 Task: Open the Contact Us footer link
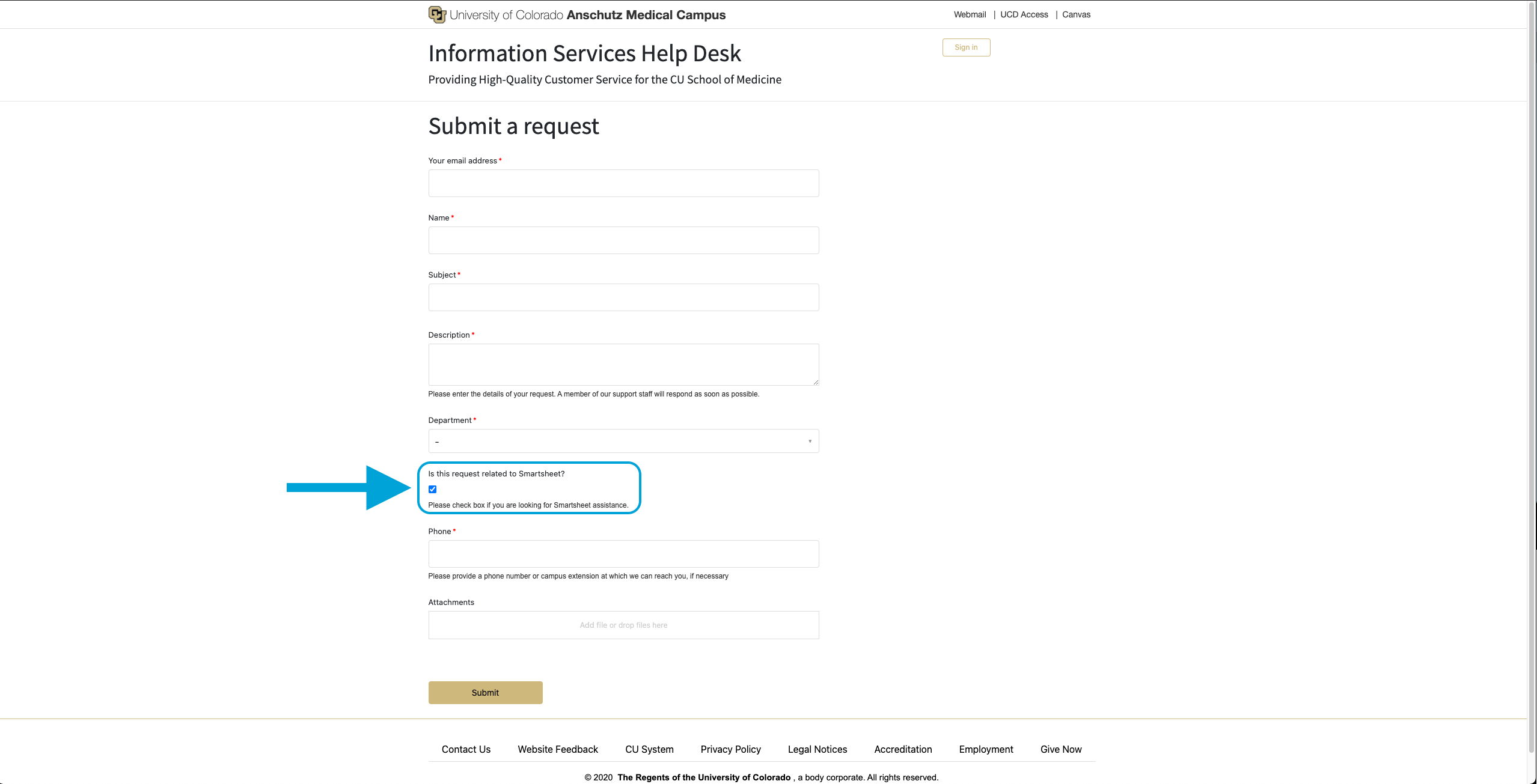466,749
